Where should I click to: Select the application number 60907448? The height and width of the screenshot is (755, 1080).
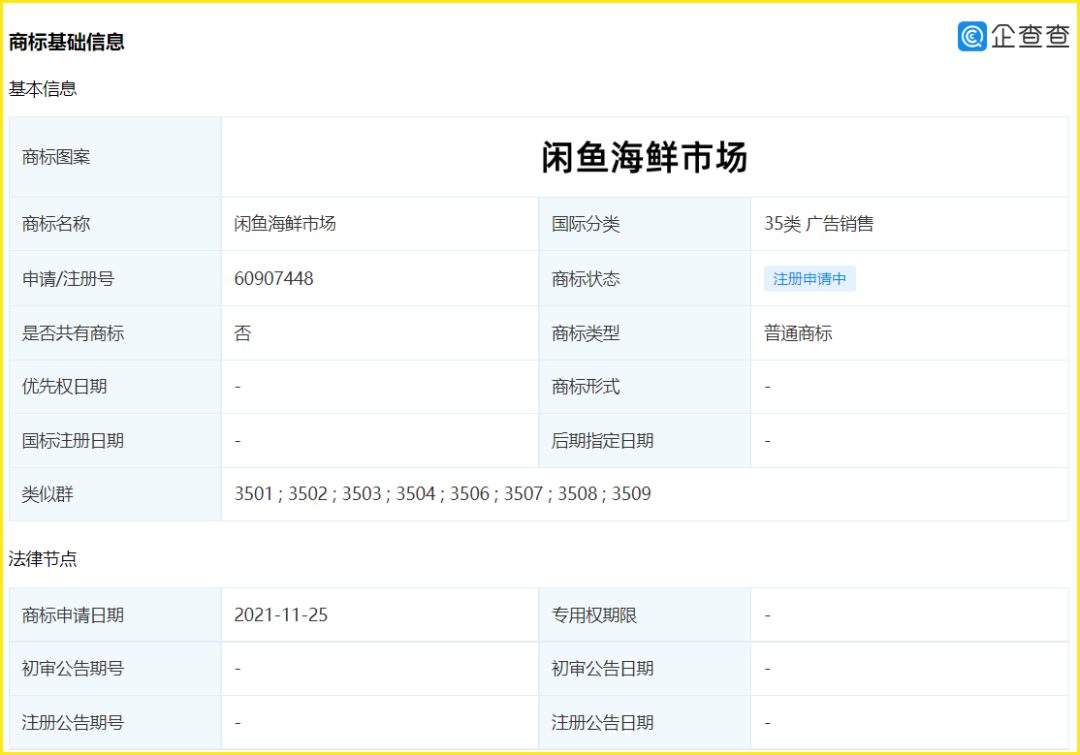(274, 279)
